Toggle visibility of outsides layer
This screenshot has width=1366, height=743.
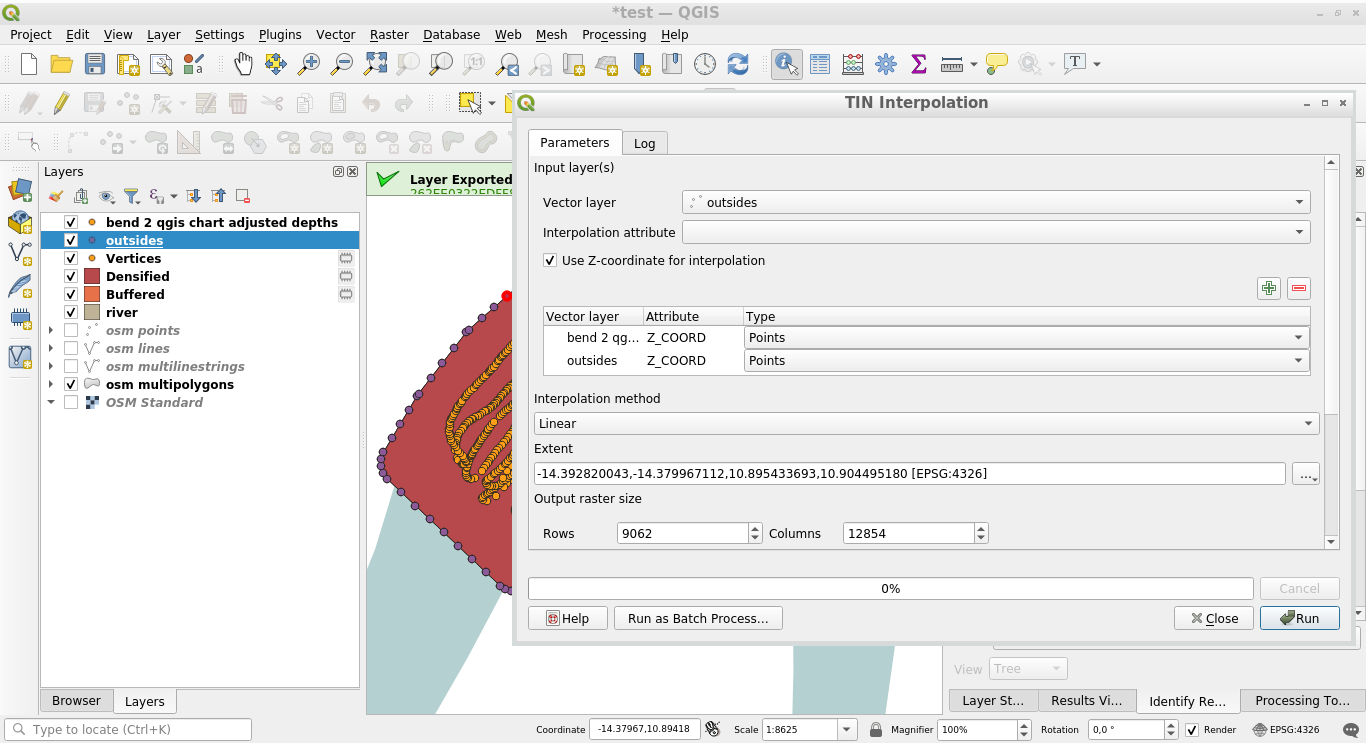tap(71, 240)
